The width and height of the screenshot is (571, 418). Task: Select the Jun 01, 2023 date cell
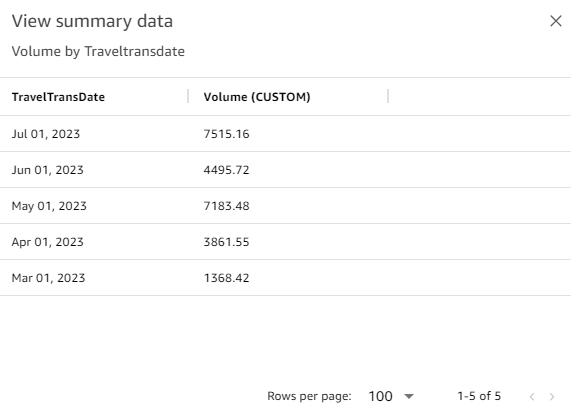(47, 170)
